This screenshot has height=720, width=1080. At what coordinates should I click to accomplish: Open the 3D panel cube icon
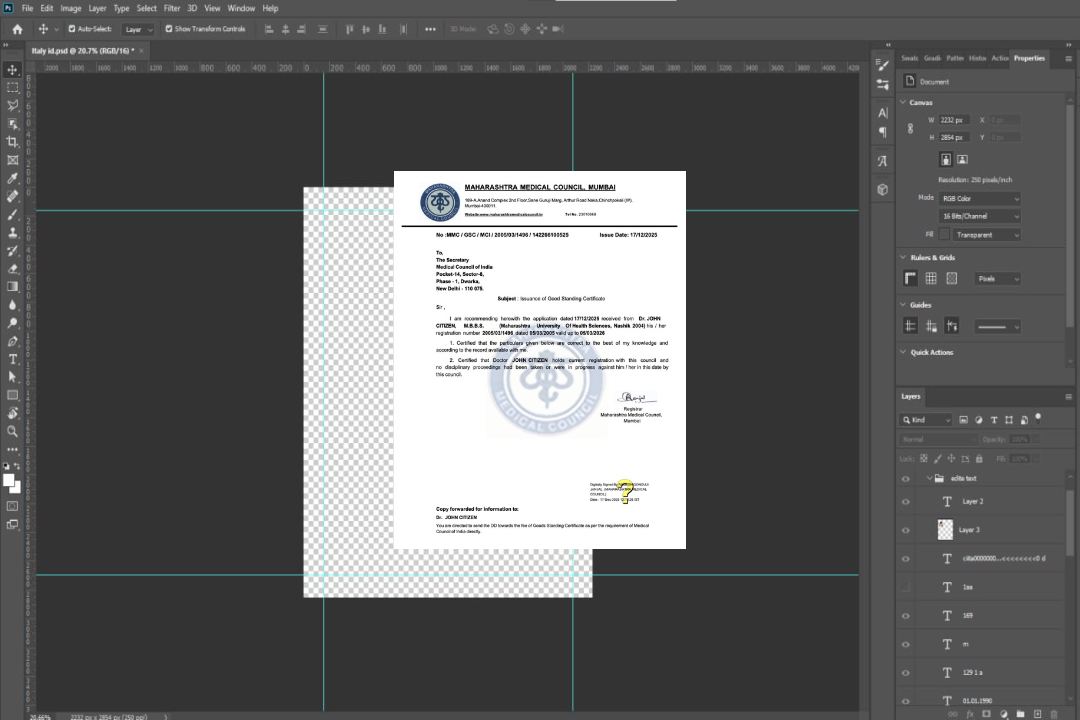point(883,189)
